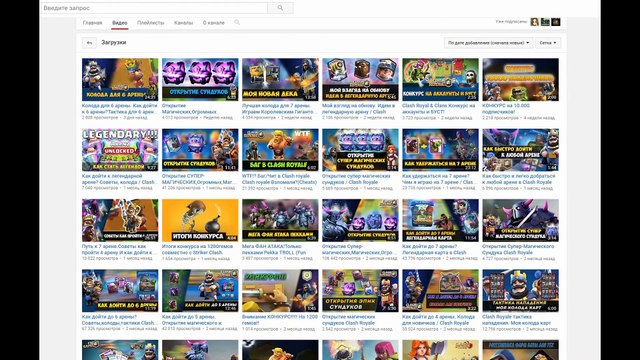Open the channel search magnifier icon
Screen dimensions: 640x360
pyautogui.click(x=237, y=22)
